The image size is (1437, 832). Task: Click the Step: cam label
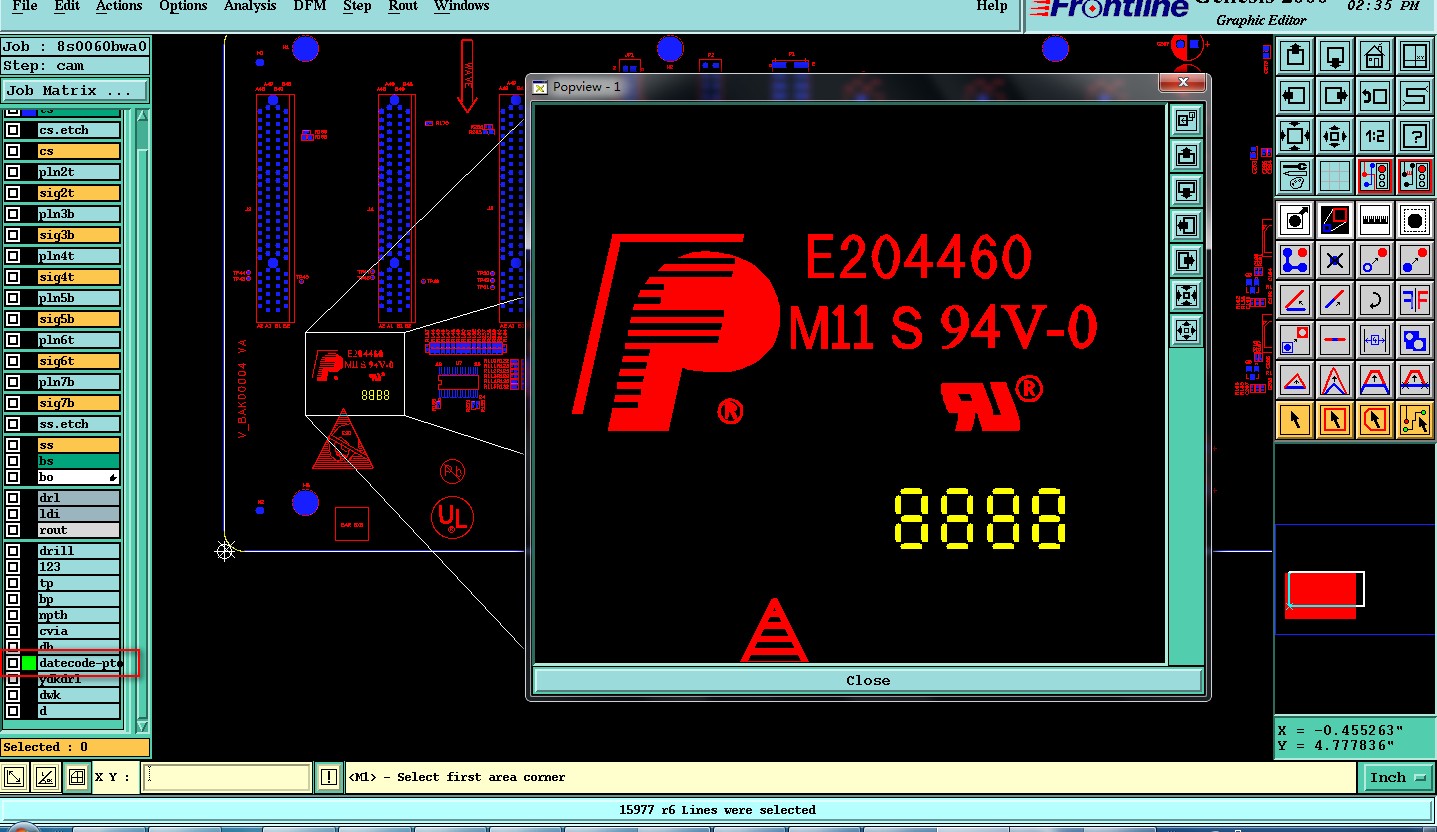click(x=75, y=66)
